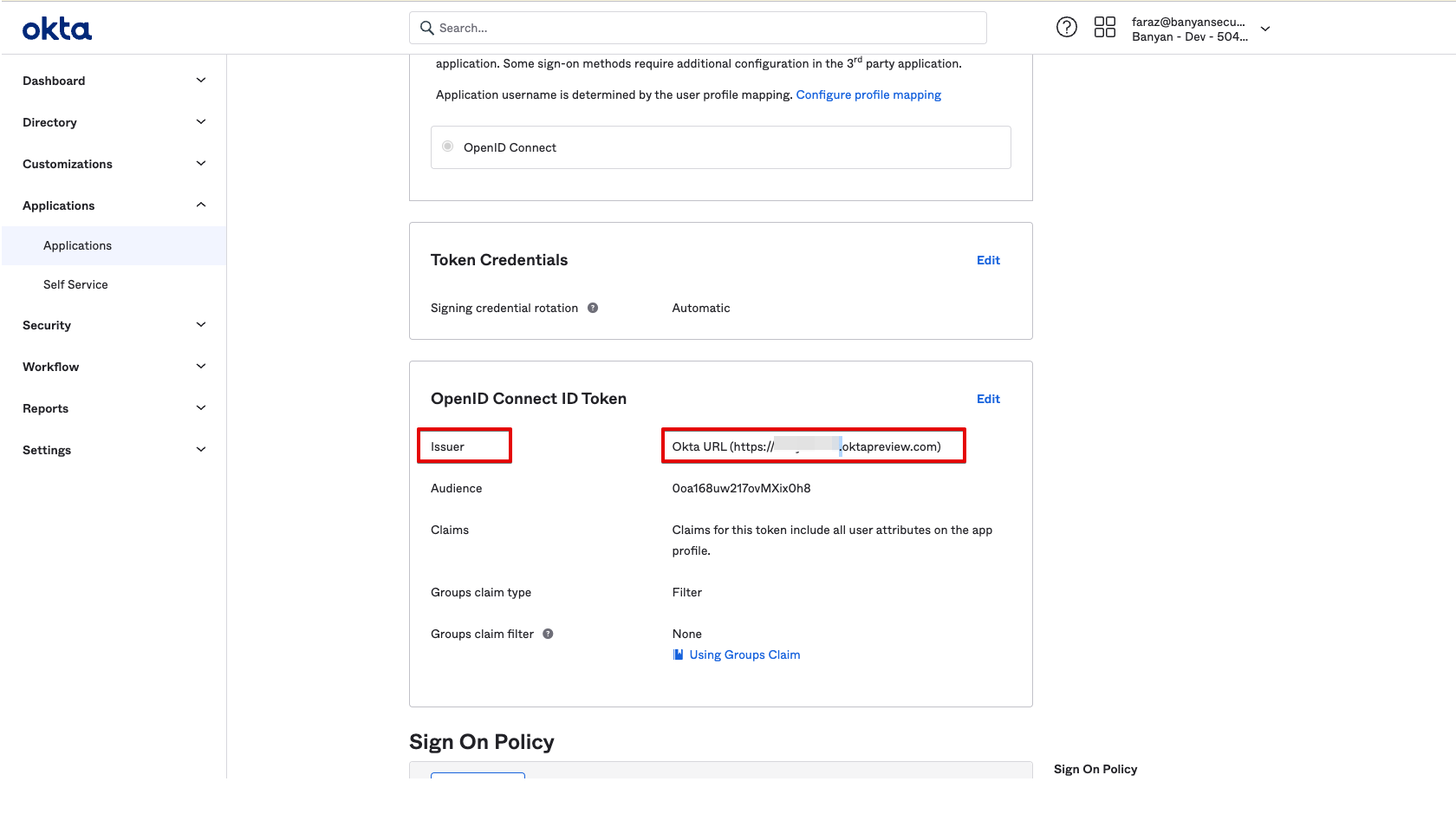Open the account dropdown chevron
This screenshot has width=1456, height=814.
click(1265, 29)
